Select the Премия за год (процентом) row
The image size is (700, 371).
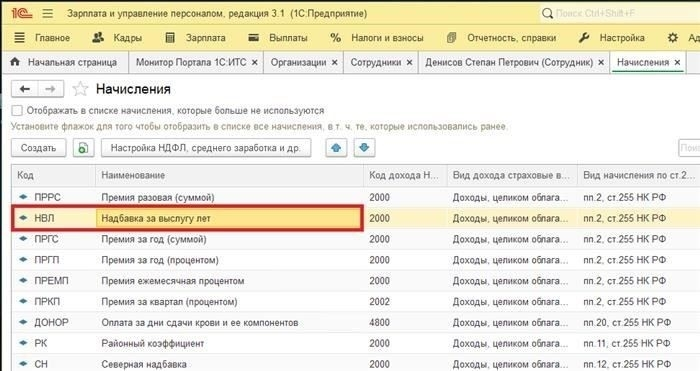[x=356, y=260]
